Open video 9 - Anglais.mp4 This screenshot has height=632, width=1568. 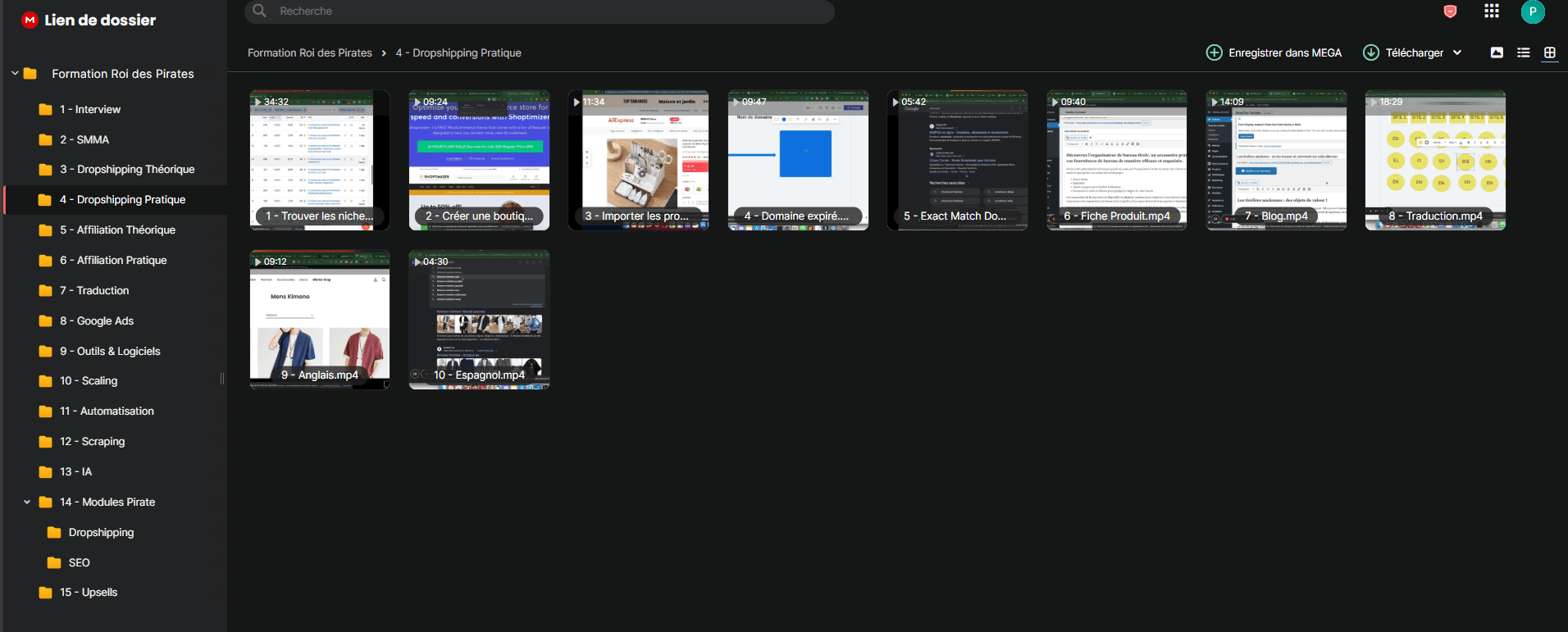pyautogui.click(x=320, y=320)
